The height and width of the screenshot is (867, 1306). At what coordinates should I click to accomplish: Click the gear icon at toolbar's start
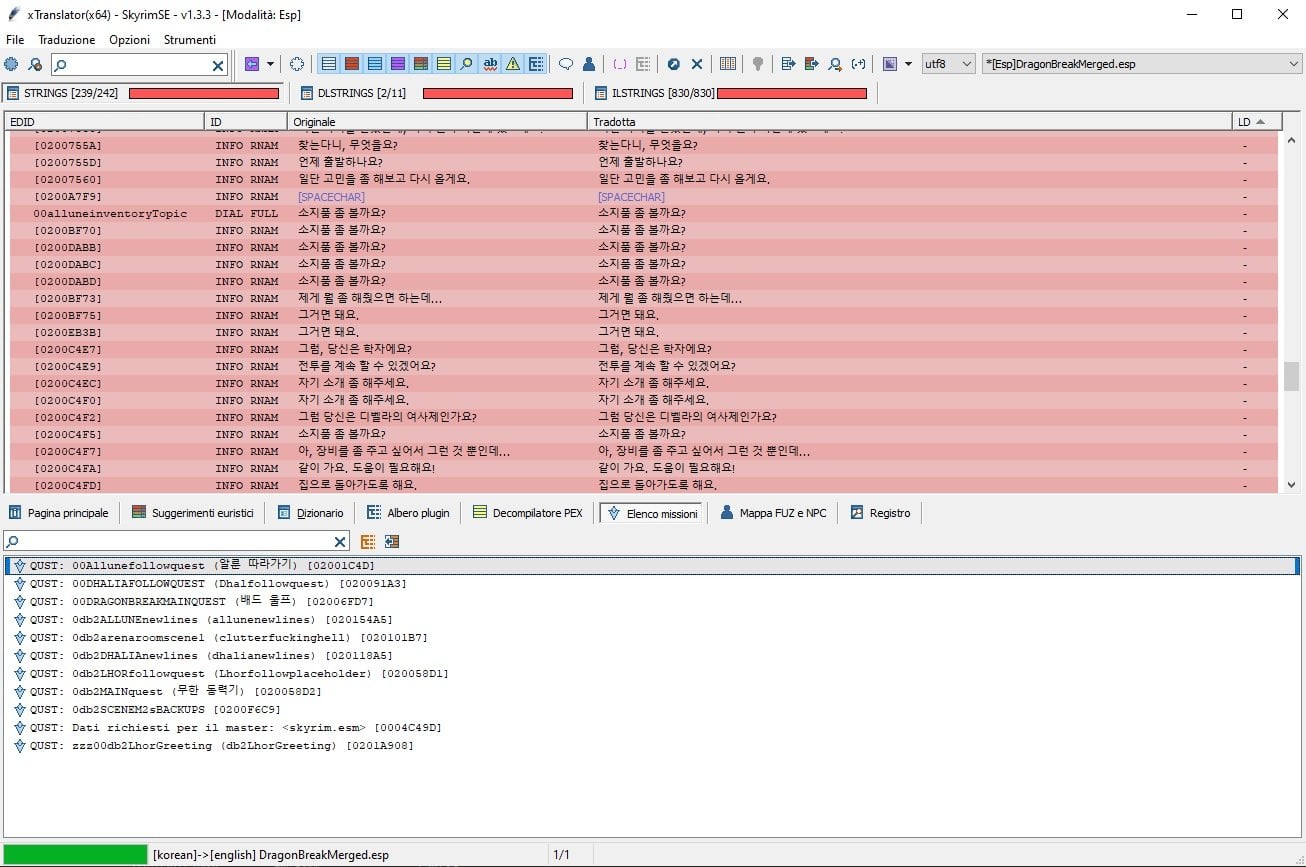(11, 64)
